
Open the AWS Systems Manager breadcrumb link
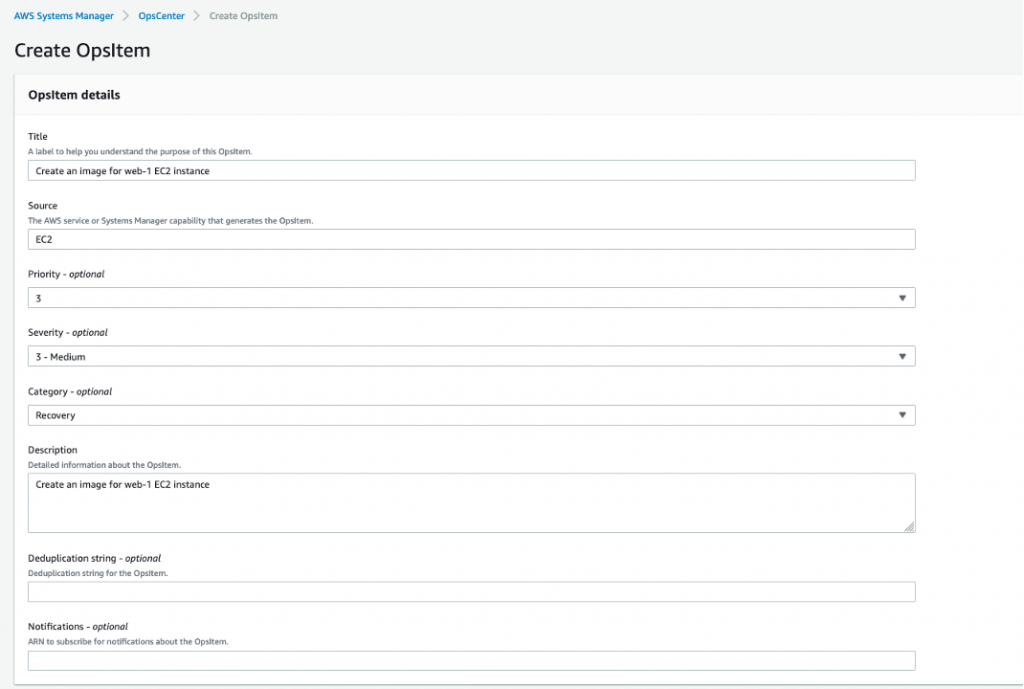click(64, 15)
